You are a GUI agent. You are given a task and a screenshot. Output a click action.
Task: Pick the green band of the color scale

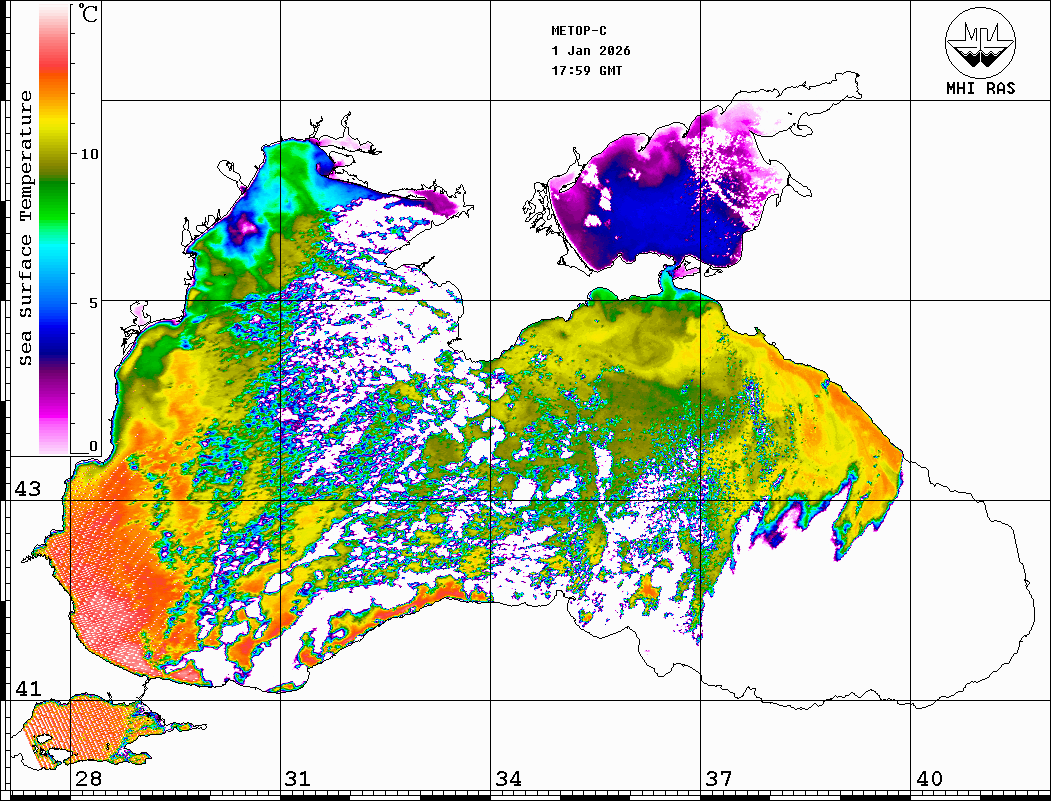pyautogui.click(x=55, y=185)
